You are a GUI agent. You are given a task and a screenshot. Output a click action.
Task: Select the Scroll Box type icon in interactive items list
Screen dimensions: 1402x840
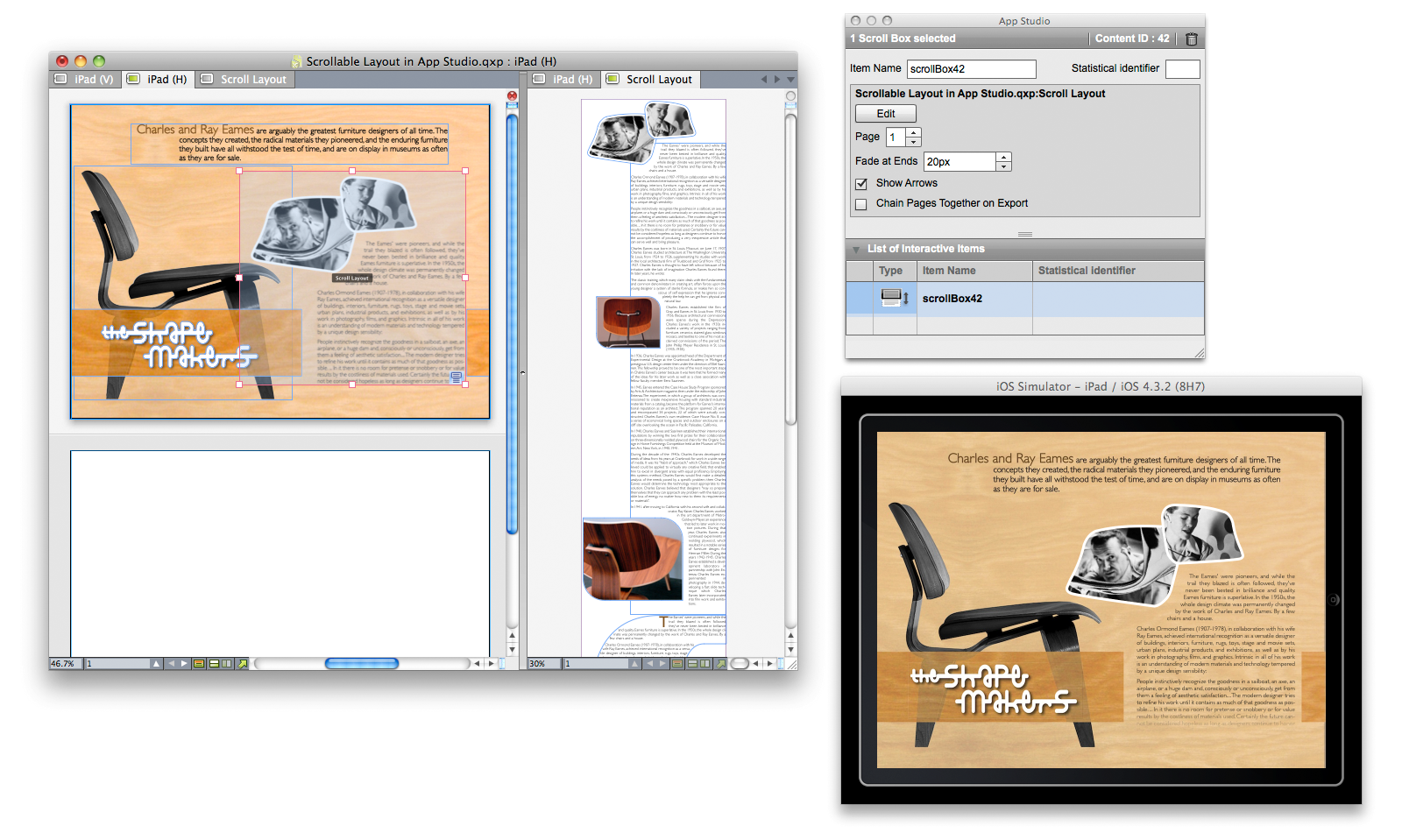coord(895,298)
